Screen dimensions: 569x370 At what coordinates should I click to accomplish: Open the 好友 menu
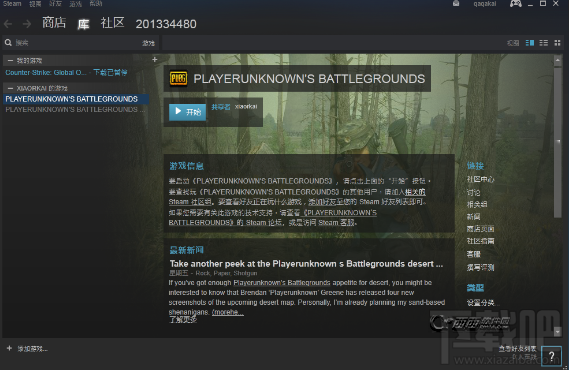tap(55, 4)
